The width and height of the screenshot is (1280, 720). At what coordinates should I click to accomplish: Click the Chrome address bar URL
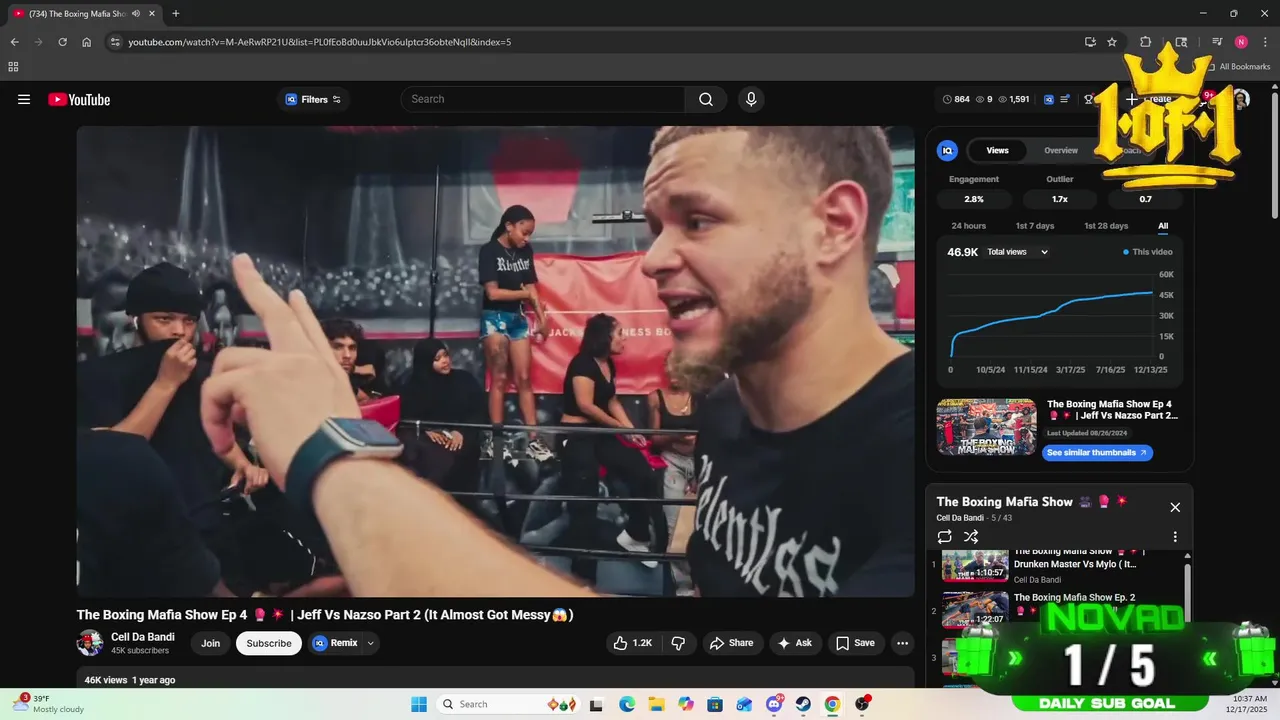point(319,42)
